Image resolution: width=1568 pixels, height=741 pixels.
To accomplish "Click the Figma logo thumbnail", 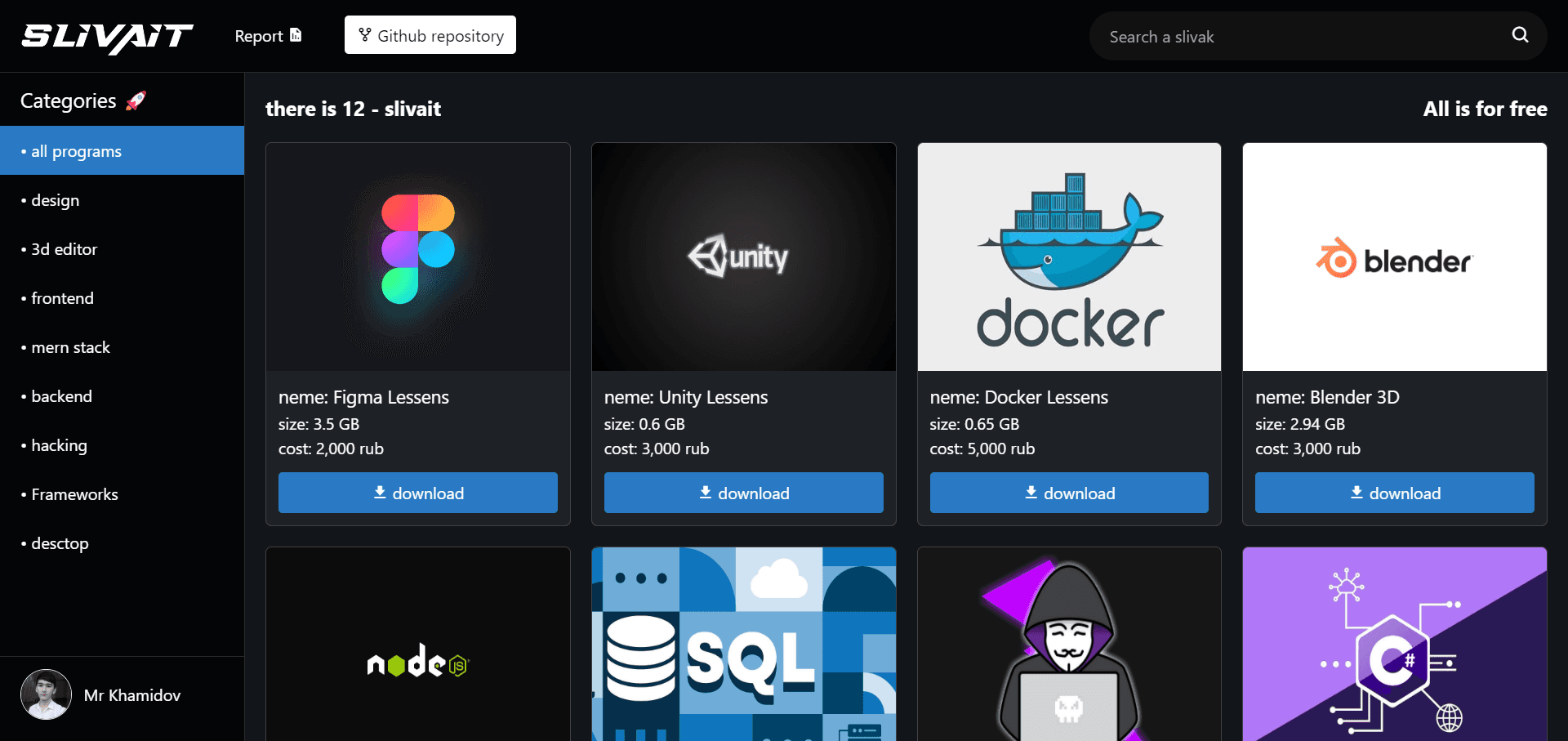I will point(417,257).
